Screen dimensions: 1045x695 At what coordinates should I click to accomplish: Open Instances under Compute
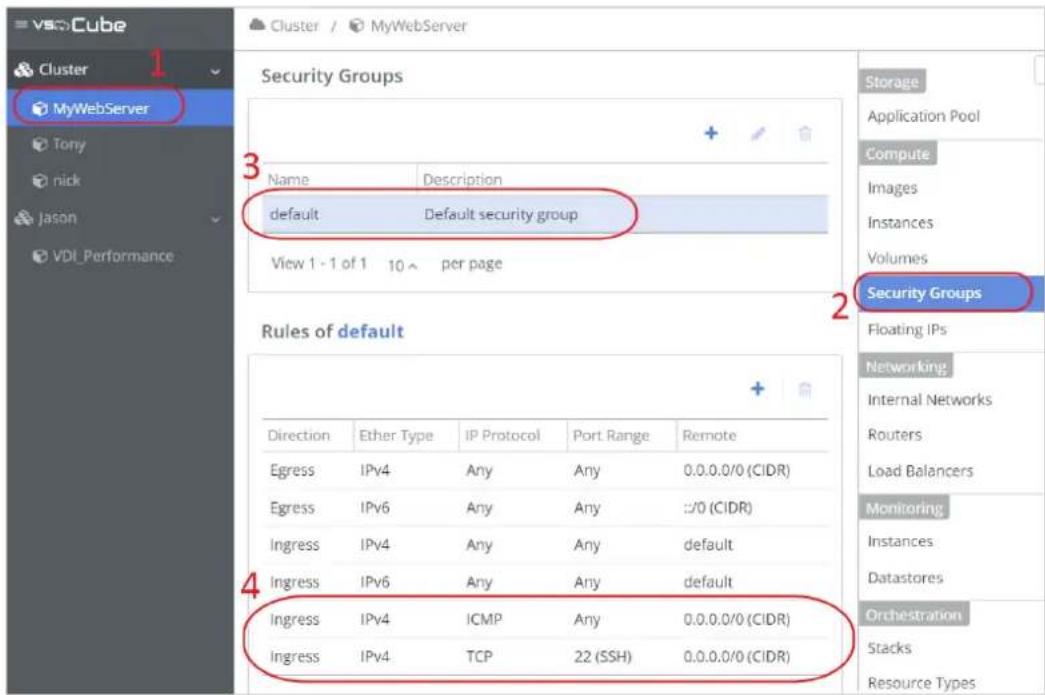(900, 223)
